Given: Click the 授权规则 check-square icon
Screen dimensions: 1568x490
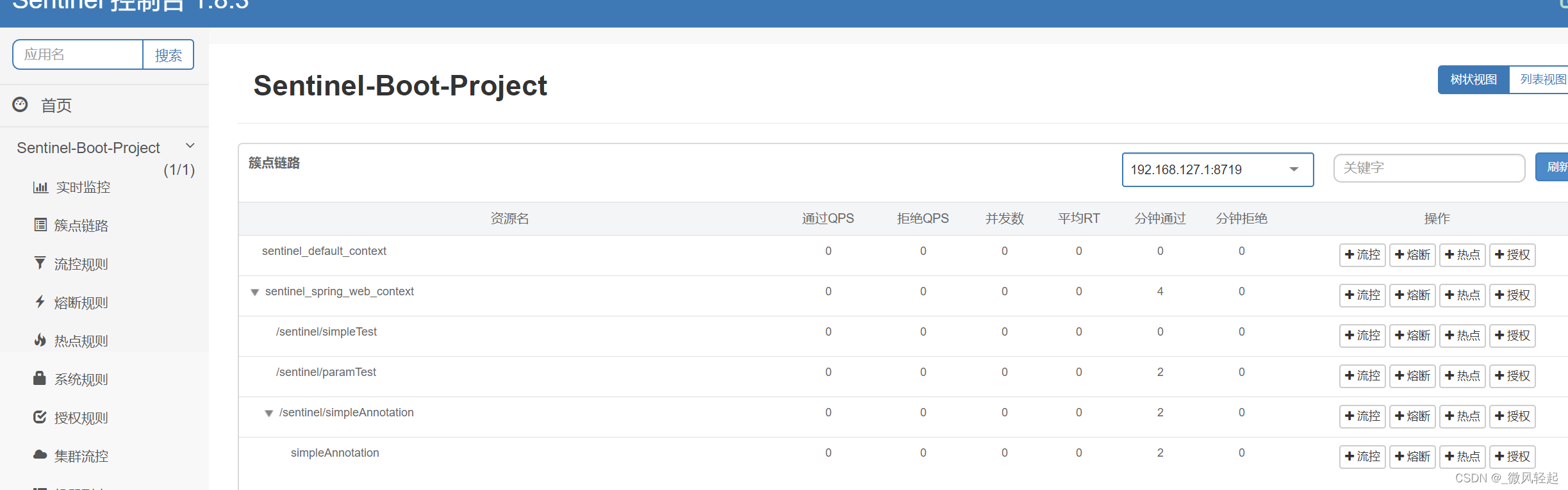Looking at the screenshot, I should click(40, 417).
